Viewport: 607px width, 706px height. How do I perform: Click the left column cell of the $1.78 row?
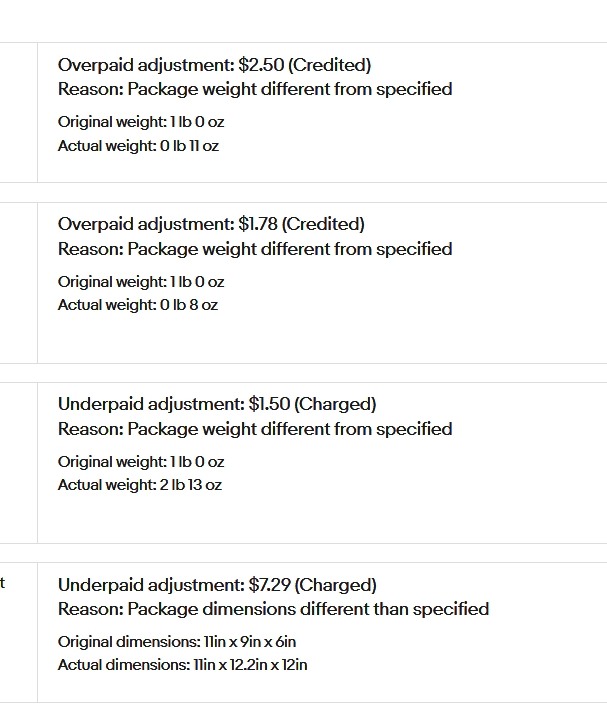pyautogui.click(x=18, y=283)
